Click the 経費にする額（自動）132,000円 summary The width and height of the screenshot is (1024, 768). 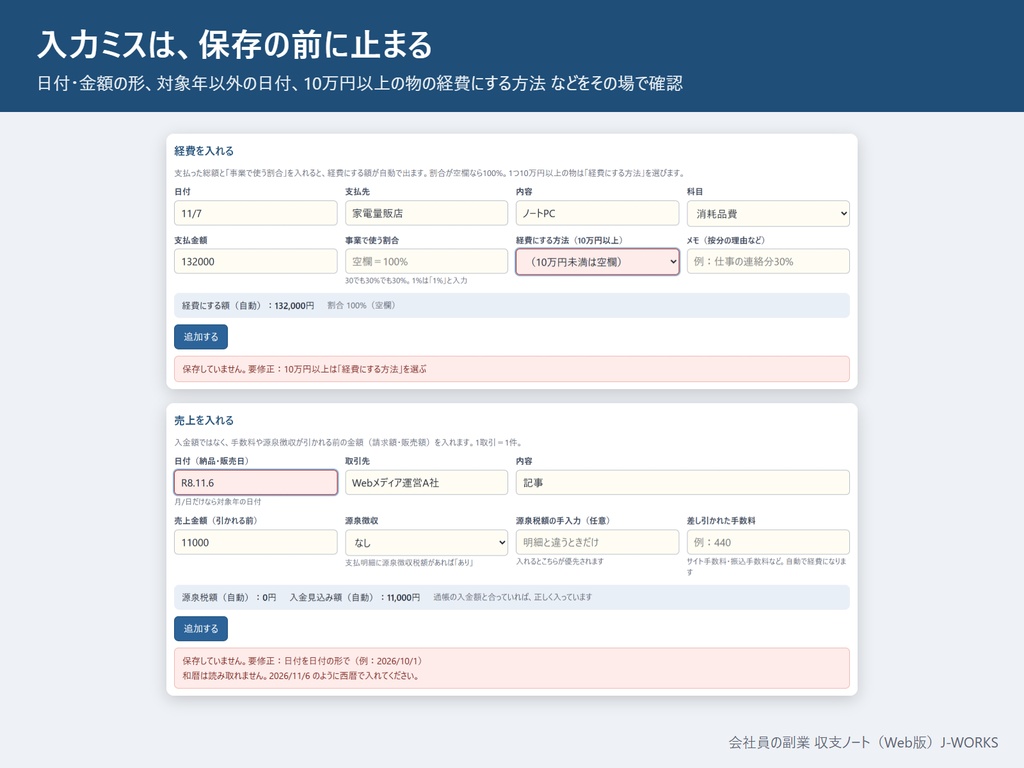click(248, 306)
